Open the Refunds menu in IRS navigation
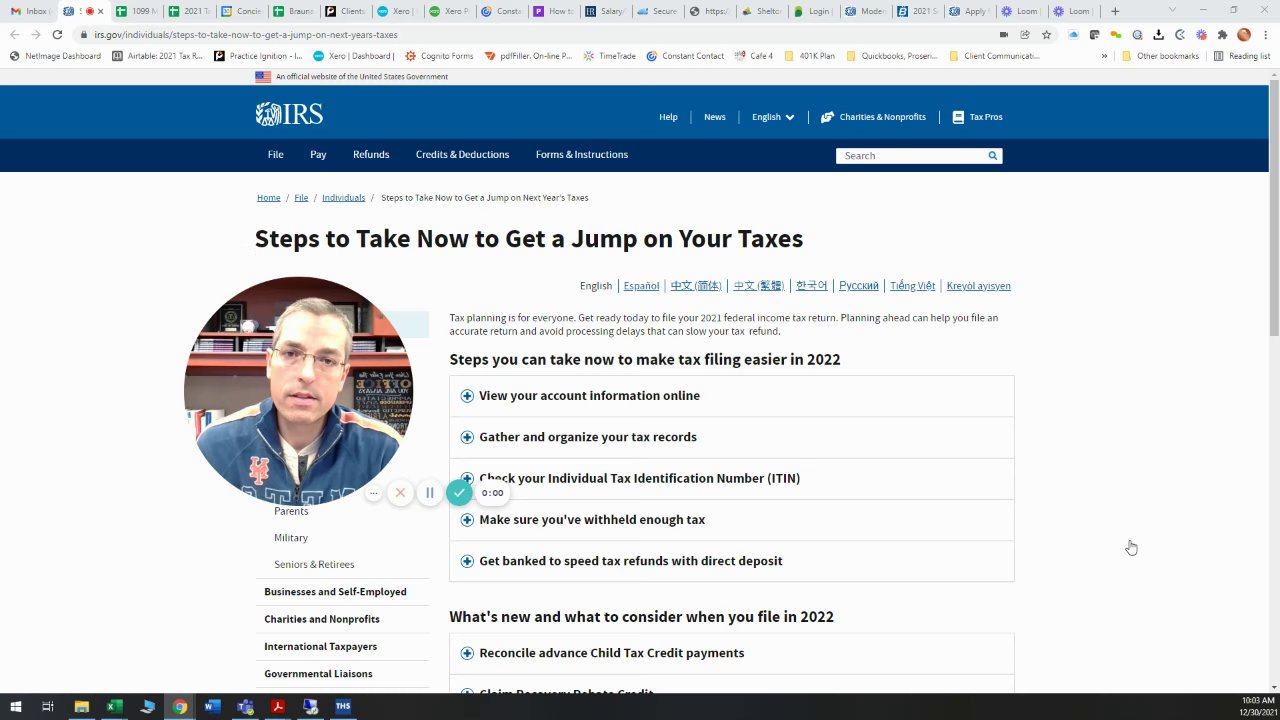 coord(371,155)
